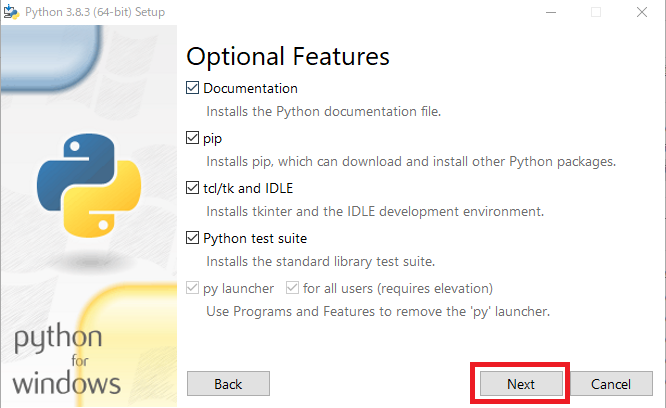The width and height of the screenshot is (666, 408).
Task: Click the greyed py launcher checkbox
Action: 193,288
